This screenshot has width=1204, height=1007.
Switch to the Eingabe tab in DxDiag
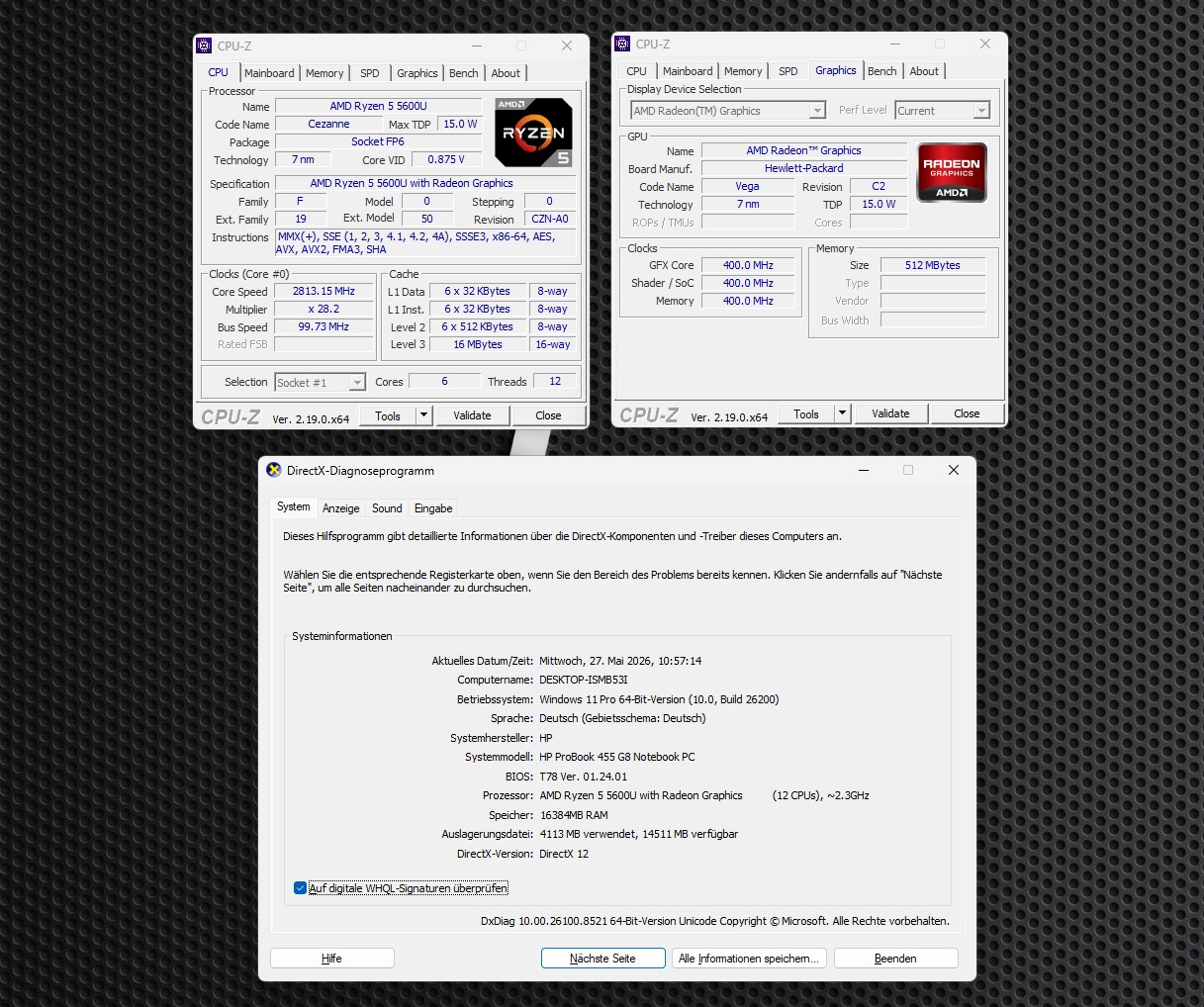[x=433, y=508]
